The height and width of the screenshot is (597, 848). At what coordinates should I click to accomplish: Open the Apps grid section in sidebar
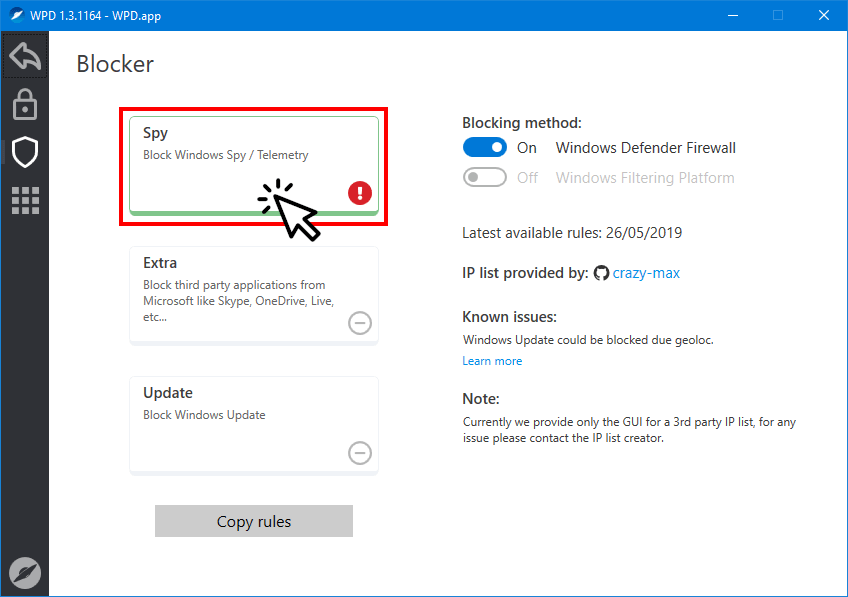pos(25,201)
